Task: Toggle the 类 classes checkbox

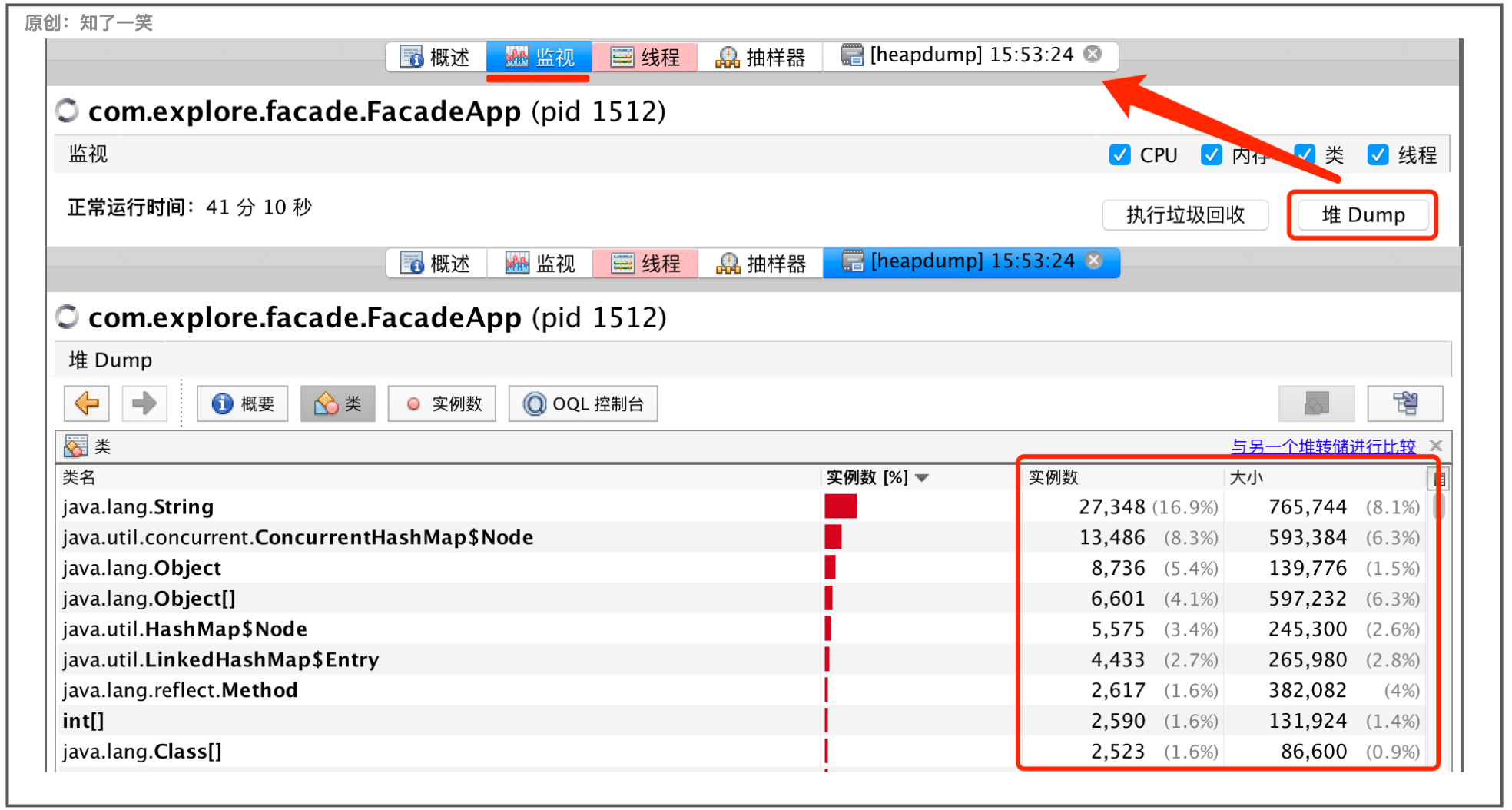Action: click(x=1305, y=154)
